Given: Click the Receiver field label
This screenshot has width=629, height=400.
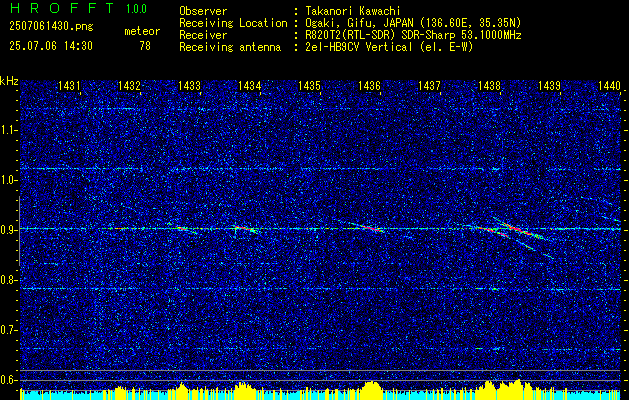Looking at the screenshot, I should tap(203, 35).
